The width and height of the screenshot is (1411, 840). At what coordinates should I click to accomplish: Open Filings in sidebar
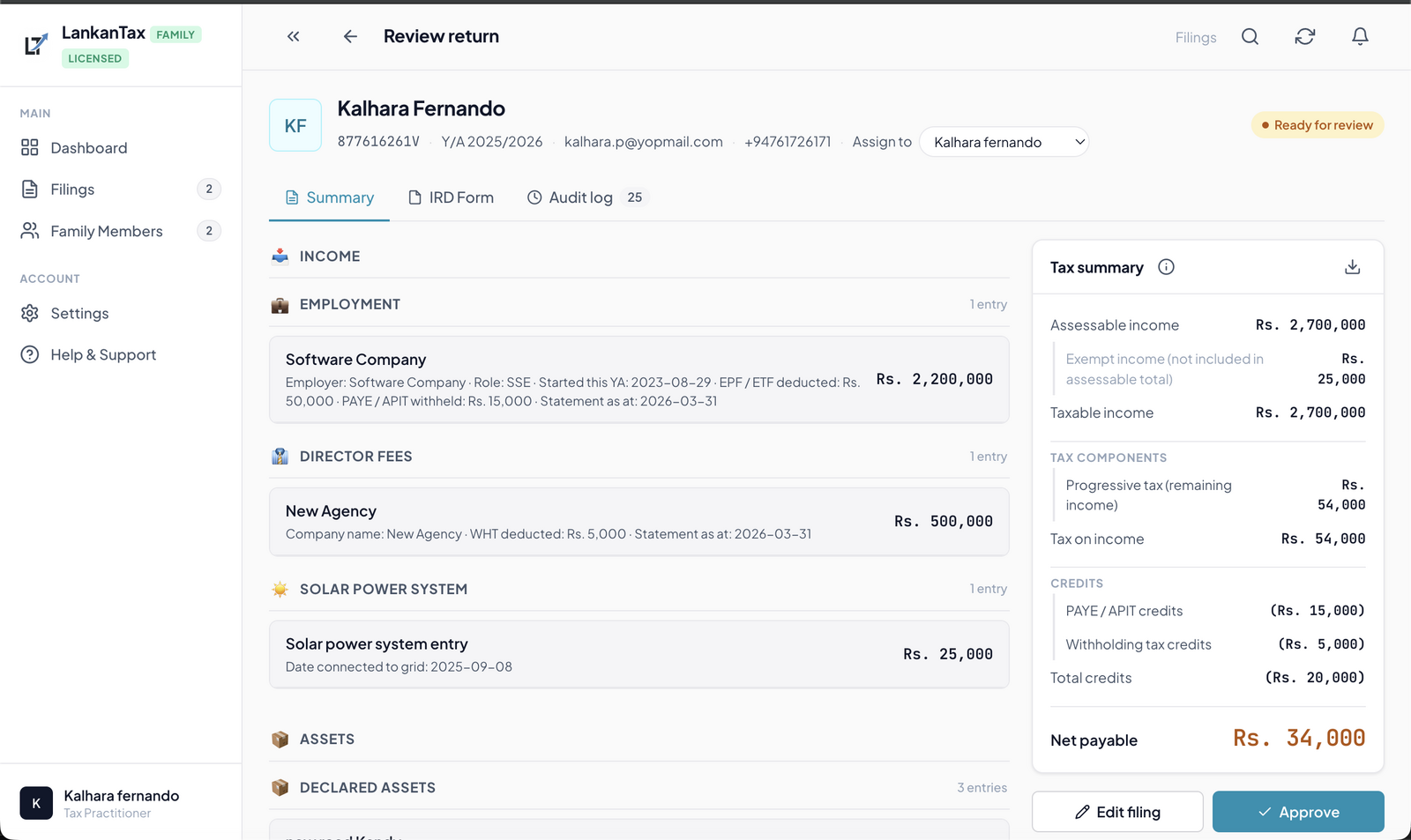tap(121, 190)
